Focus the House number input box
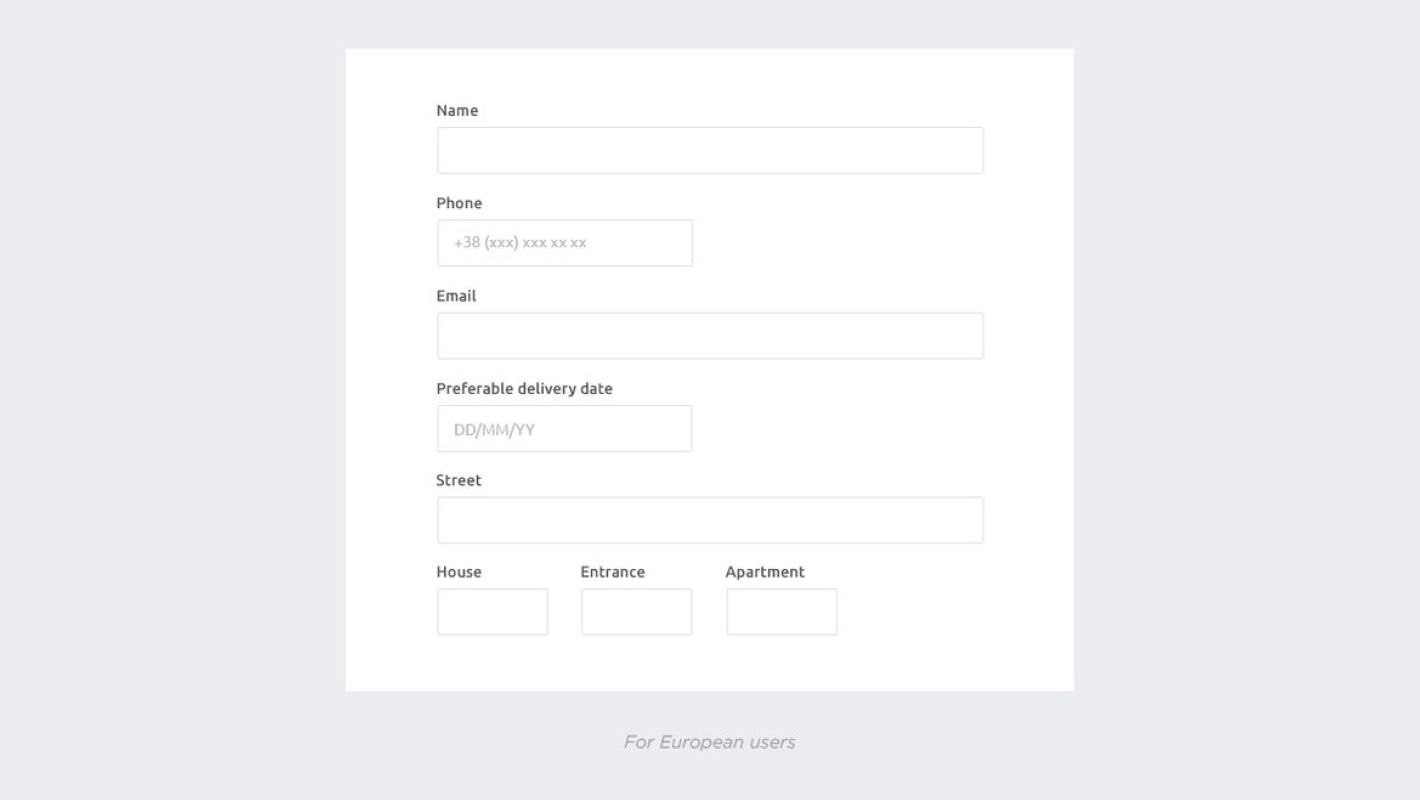The width and height of the screenshot is (1420, 800). coord(492,612)
